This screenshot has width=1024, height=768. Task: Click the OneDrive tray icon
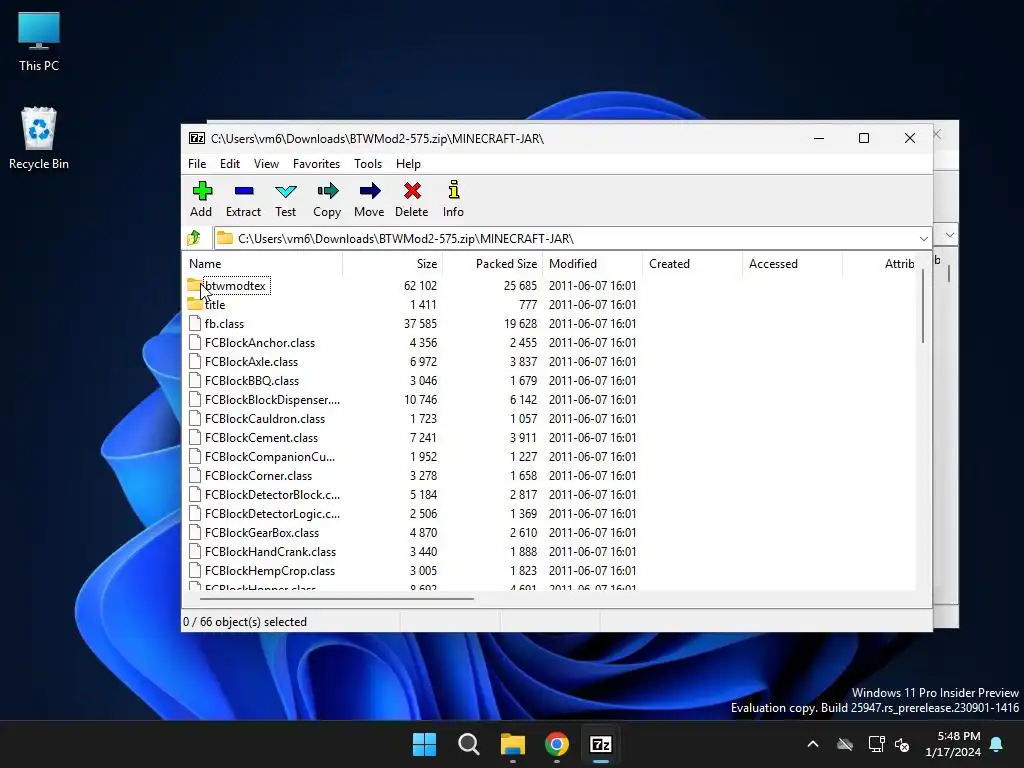tap(845, 744)
